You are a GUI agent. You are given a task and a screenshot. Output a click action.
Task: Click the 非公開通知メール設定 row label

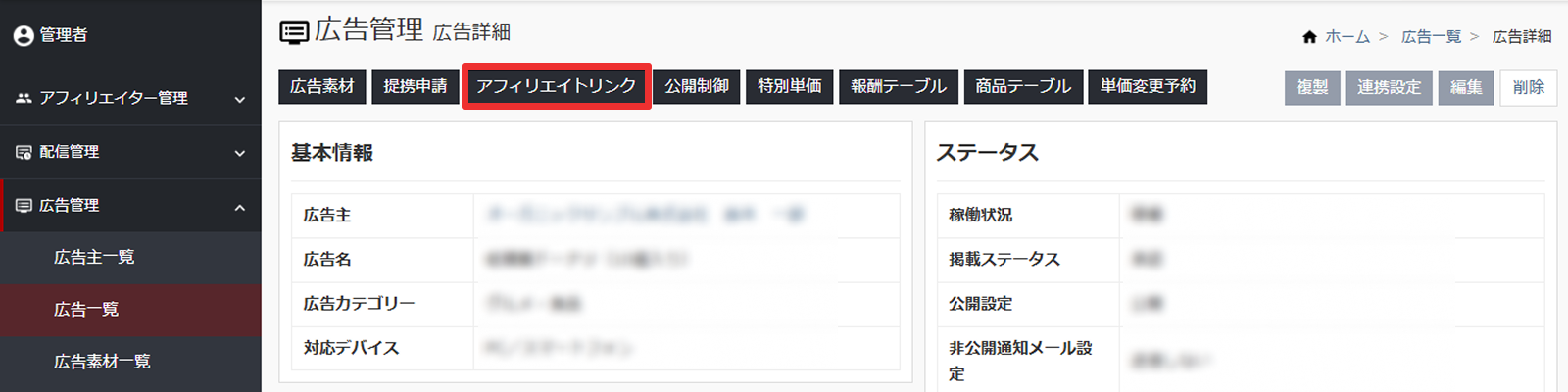click(1020, 361)
